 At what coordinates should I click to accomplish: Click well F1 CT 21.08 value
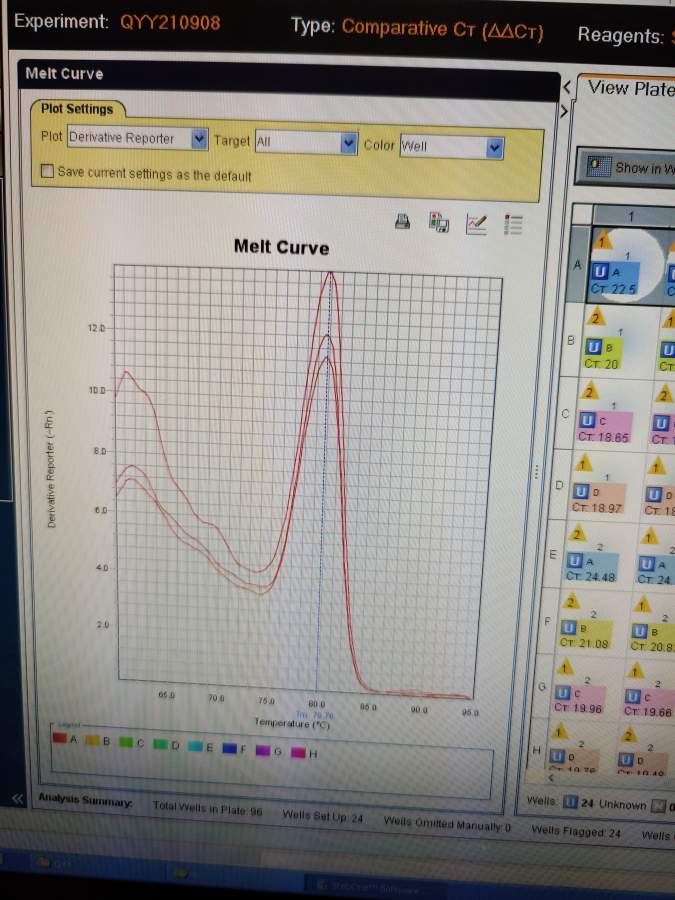pyautogui.click(x=584, y=643)
